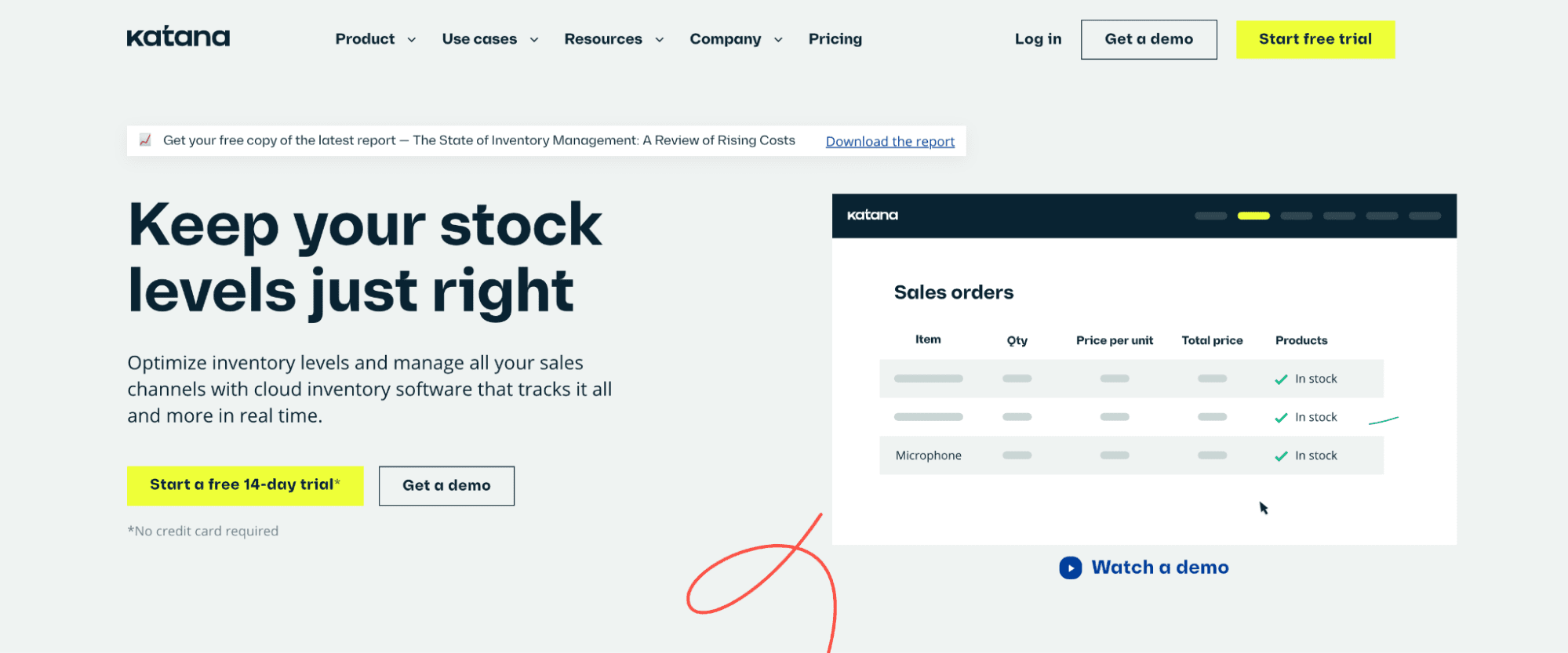Expand the Resources dropdown chevron
Viewport: 1568px width, 653px height.
pos(660,40)
